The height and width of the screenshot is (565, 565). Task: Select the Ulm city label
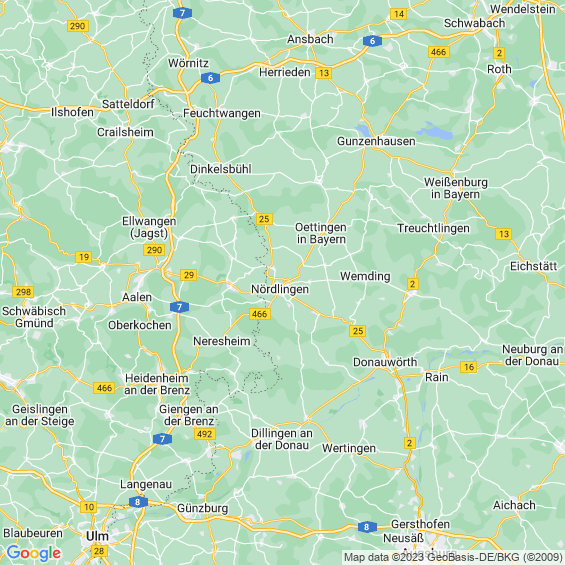pyautogui.click(x=97, y=536)
